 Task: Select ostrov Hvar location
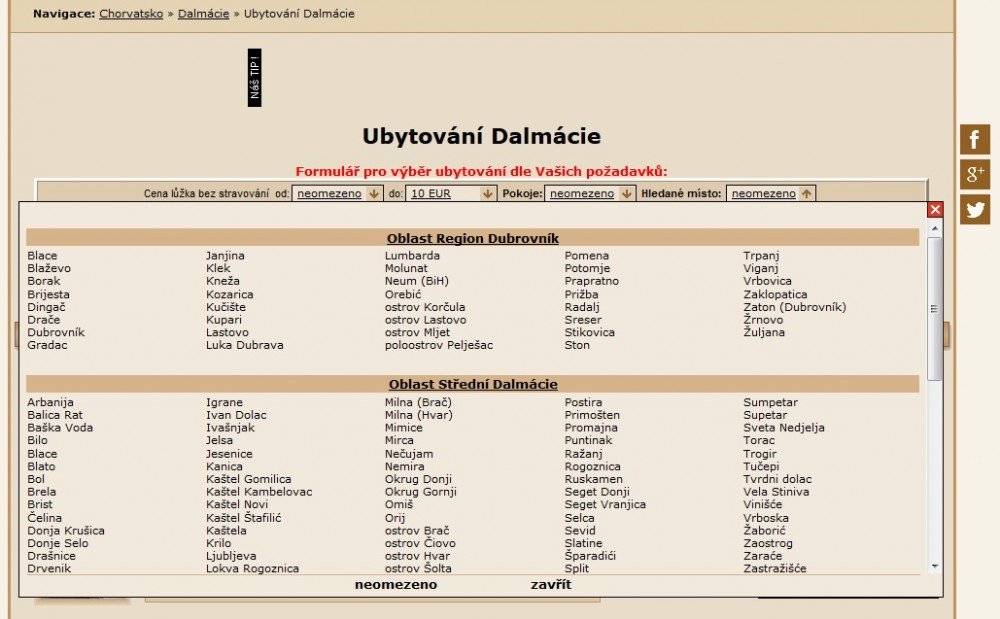coord(417,556)
